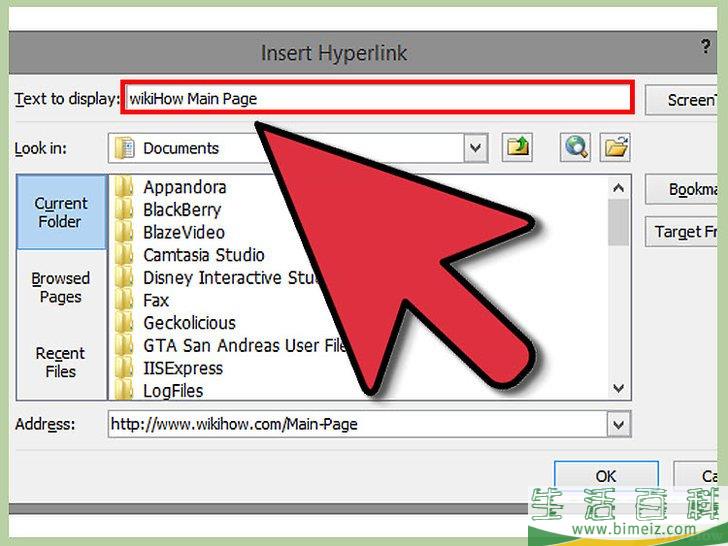Select the BlazeVideo folder

point(170,232)
